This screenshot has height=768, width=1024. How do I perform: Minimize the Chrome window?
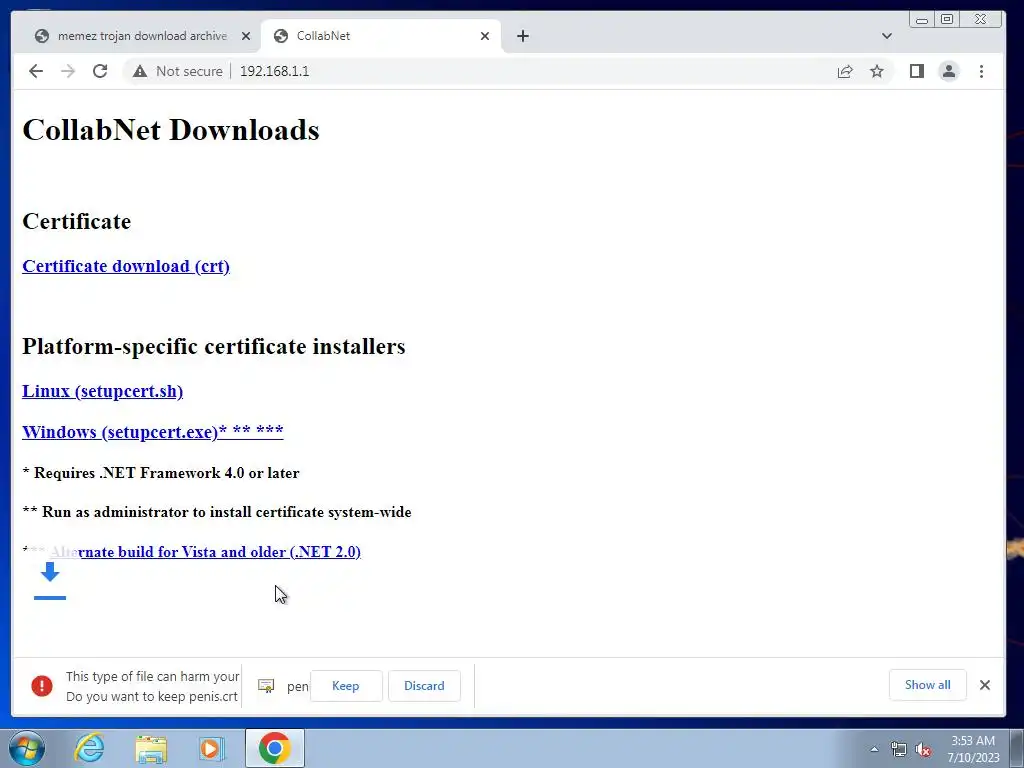coord(921,20)
